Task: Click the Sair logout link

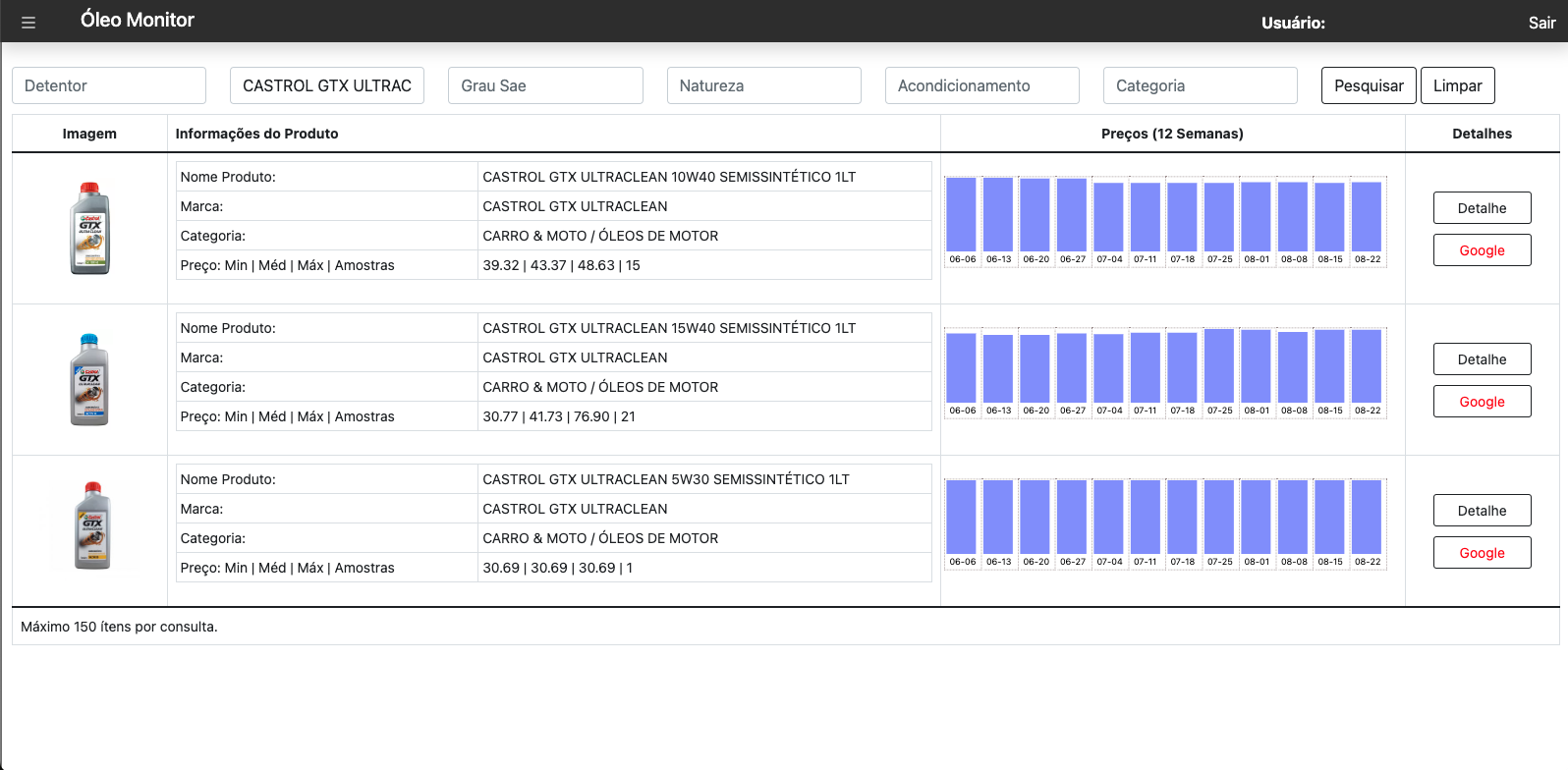Action: pyautogui.click(x=1541, y=23)
